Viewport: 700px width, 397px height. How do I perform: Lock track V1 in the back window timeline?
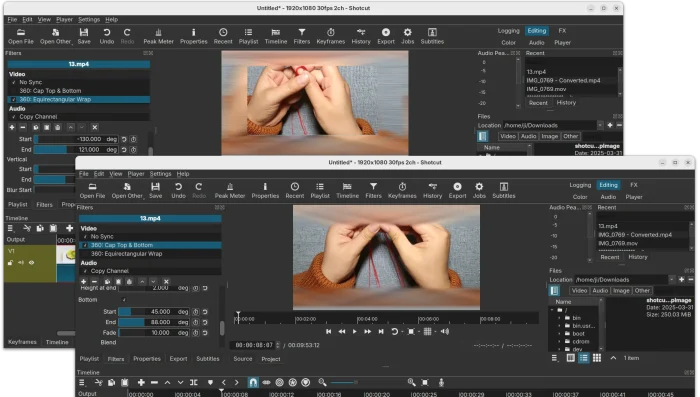tap(10, 263)
